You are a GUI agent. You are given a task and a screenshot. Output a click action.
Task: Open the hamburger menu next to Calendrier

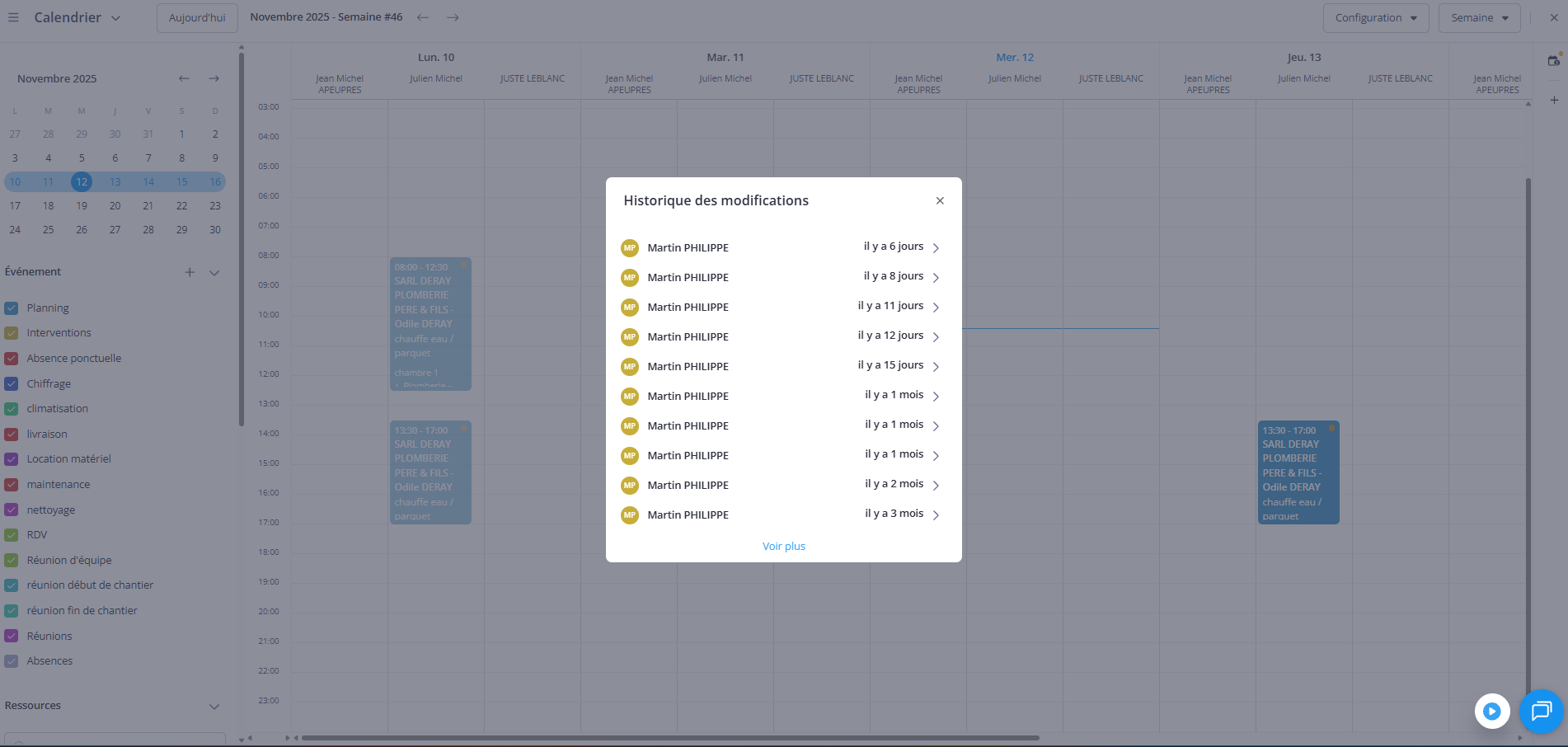coord(13,17)
